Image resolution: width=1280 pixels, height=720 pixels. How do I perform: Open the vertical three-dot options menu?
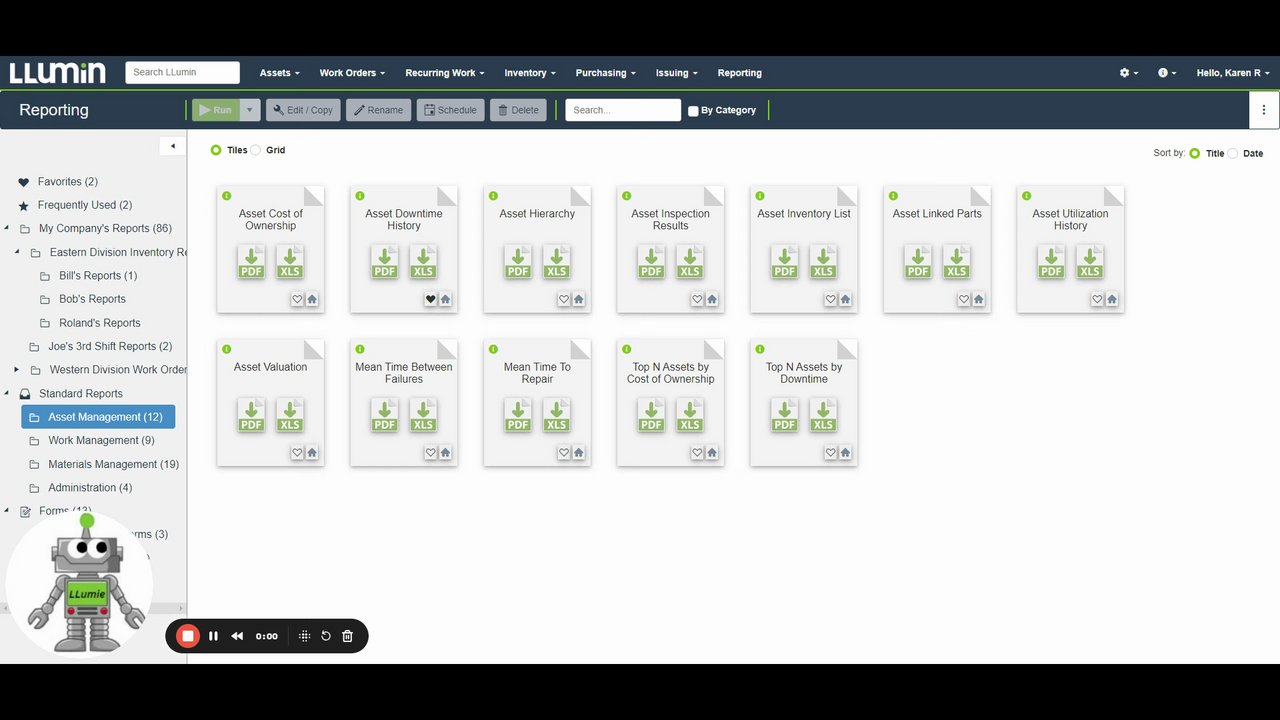point(1264,110)
